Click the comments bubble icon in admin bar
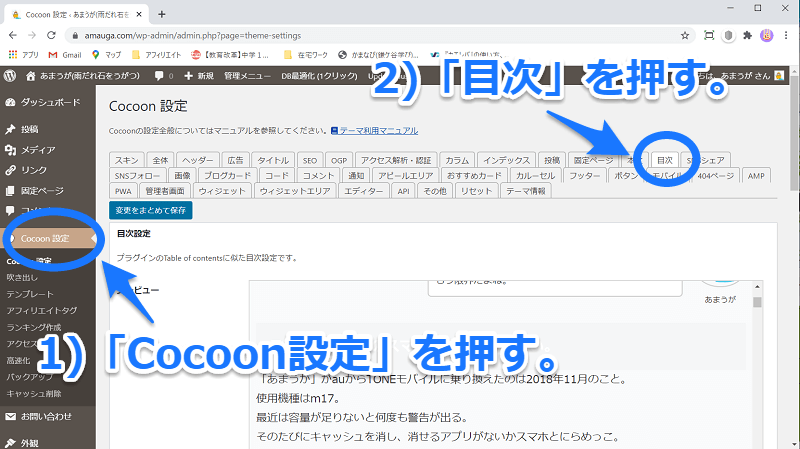 click(161, 76)
